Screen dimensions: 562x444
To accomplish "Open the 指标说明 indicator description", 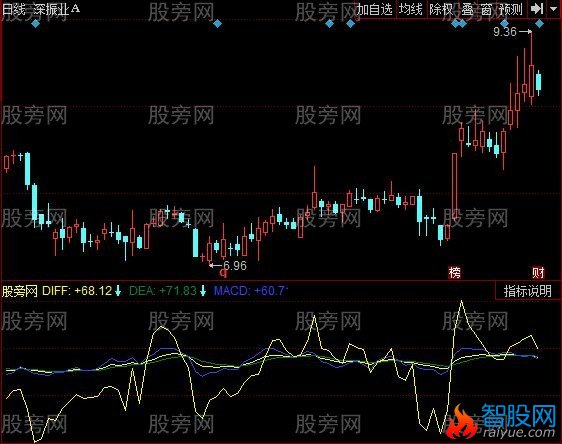I will (x=527, y=291).
